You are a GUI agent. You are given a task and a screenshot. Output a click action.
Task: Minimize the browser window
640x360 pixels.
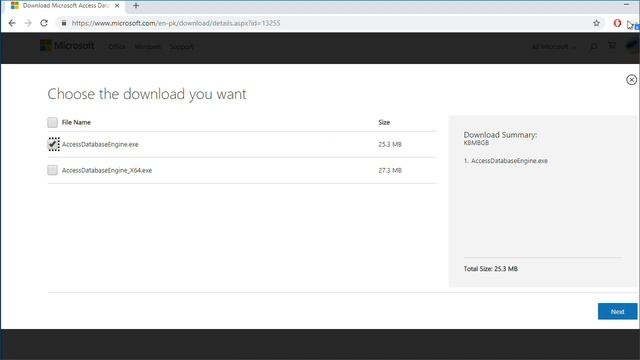627,4
